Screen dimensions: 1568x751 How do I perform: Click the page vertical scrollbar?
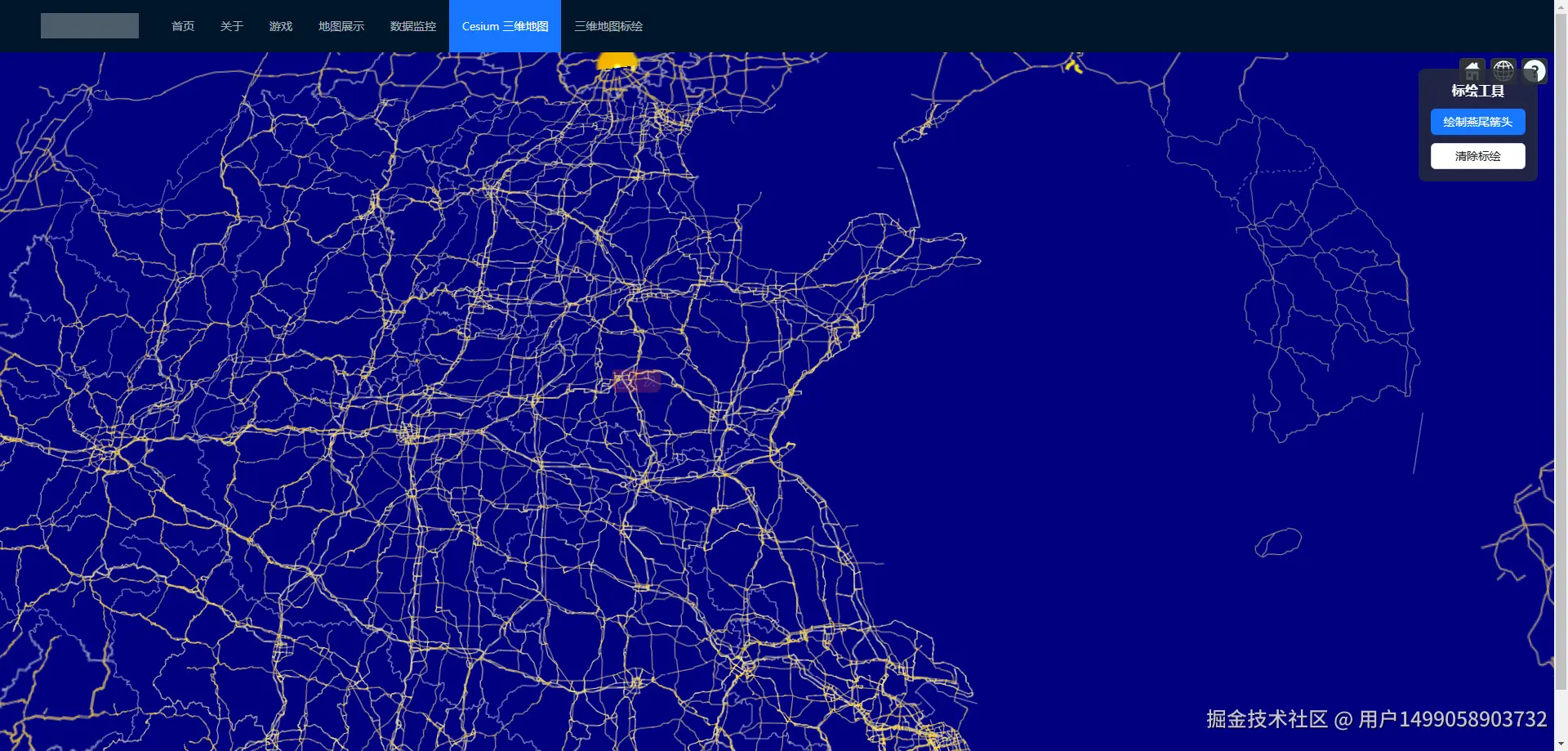[x=1561, y=351]
